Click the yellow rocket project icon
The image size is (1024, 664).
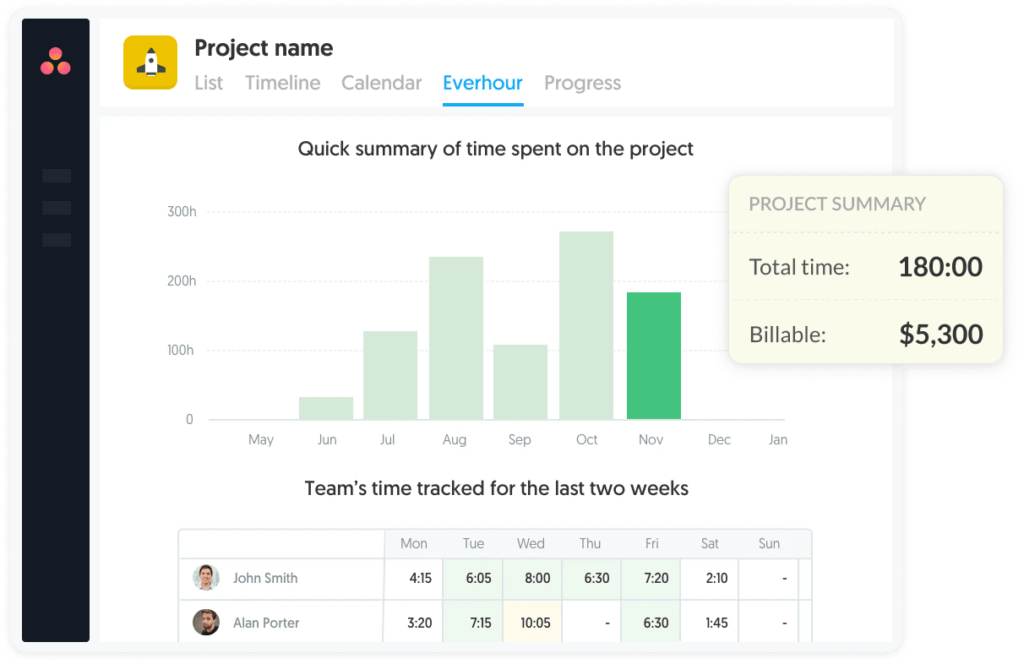(x=150, y=62)
